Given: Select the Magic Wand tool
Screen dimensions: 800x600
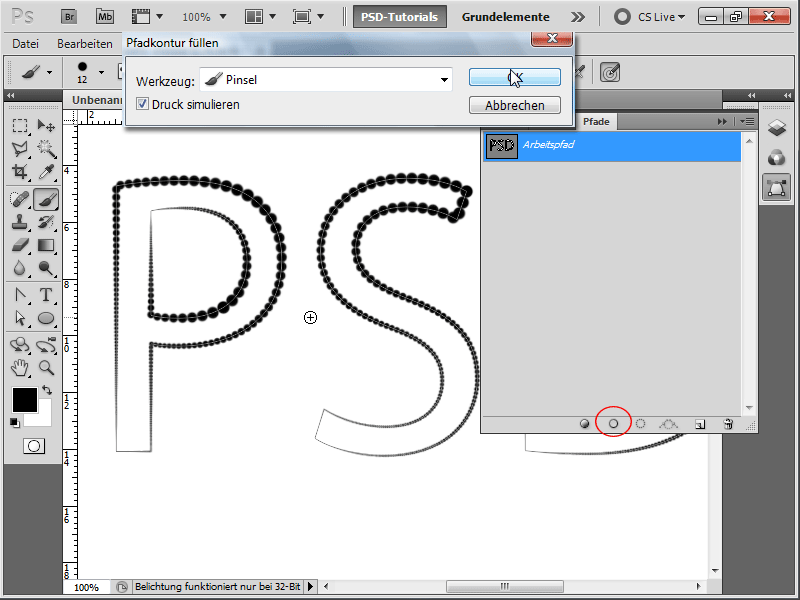Looking at the screenshot, I should [46, 148].
